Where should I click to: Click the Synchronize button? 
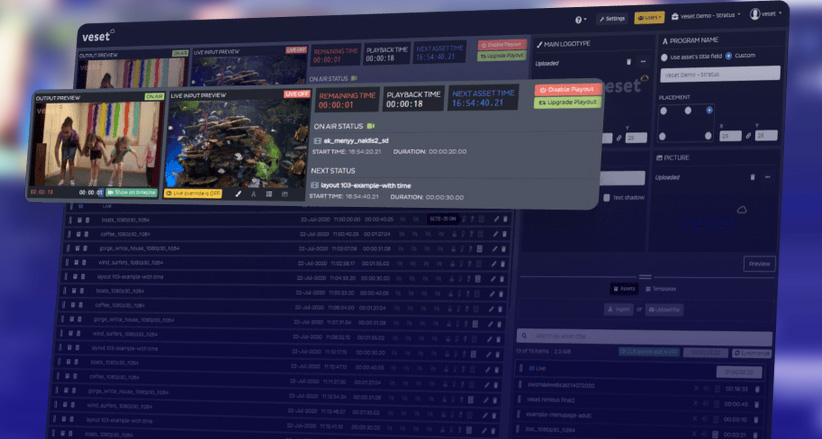[752, 353]
